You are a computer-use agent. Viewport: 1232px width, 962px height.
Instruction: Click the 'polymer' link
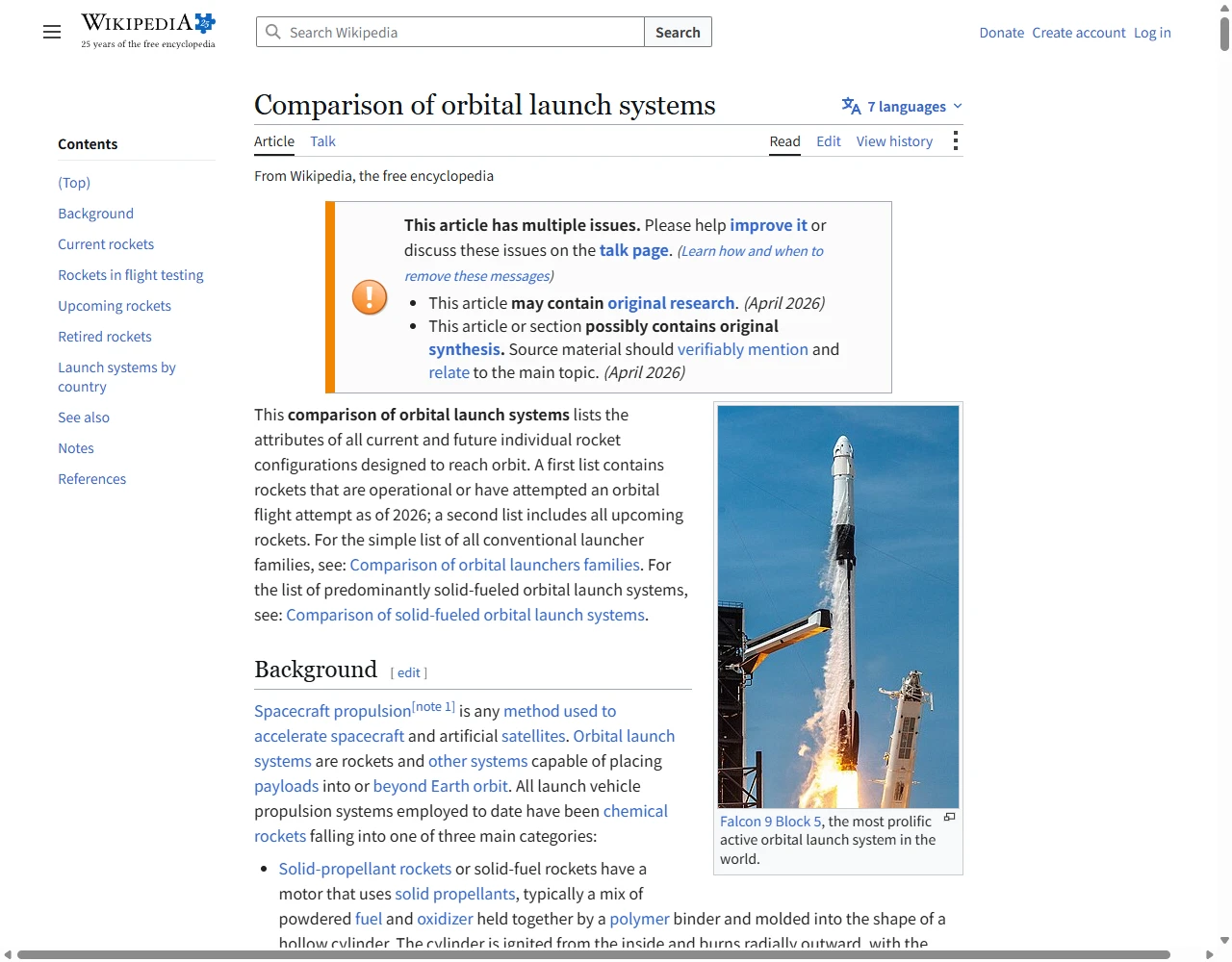pyautogui.click(x=639, y=919)
